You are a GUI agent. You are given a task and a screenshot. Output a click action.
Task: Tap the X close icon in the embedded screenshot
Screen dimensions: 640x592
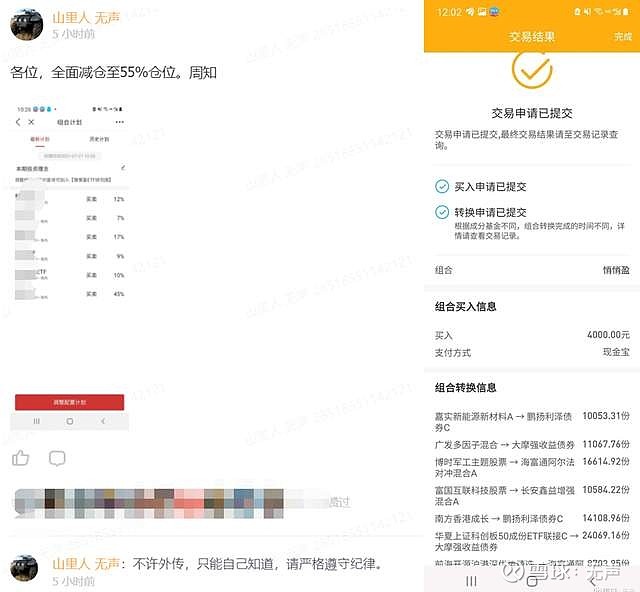[31, 122]
